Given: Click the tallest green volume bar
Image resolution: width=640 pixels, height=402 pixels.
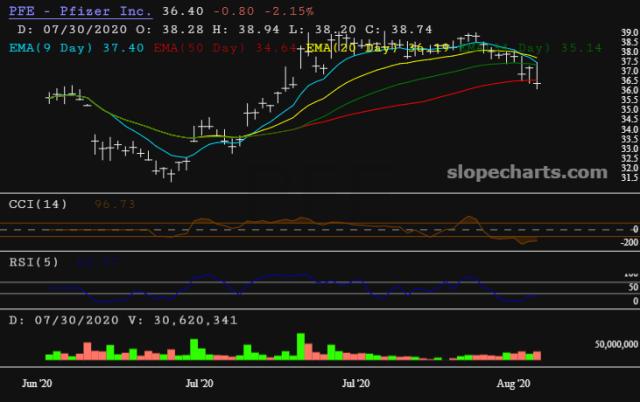Looking at the screenshot, I should (299, 345).
